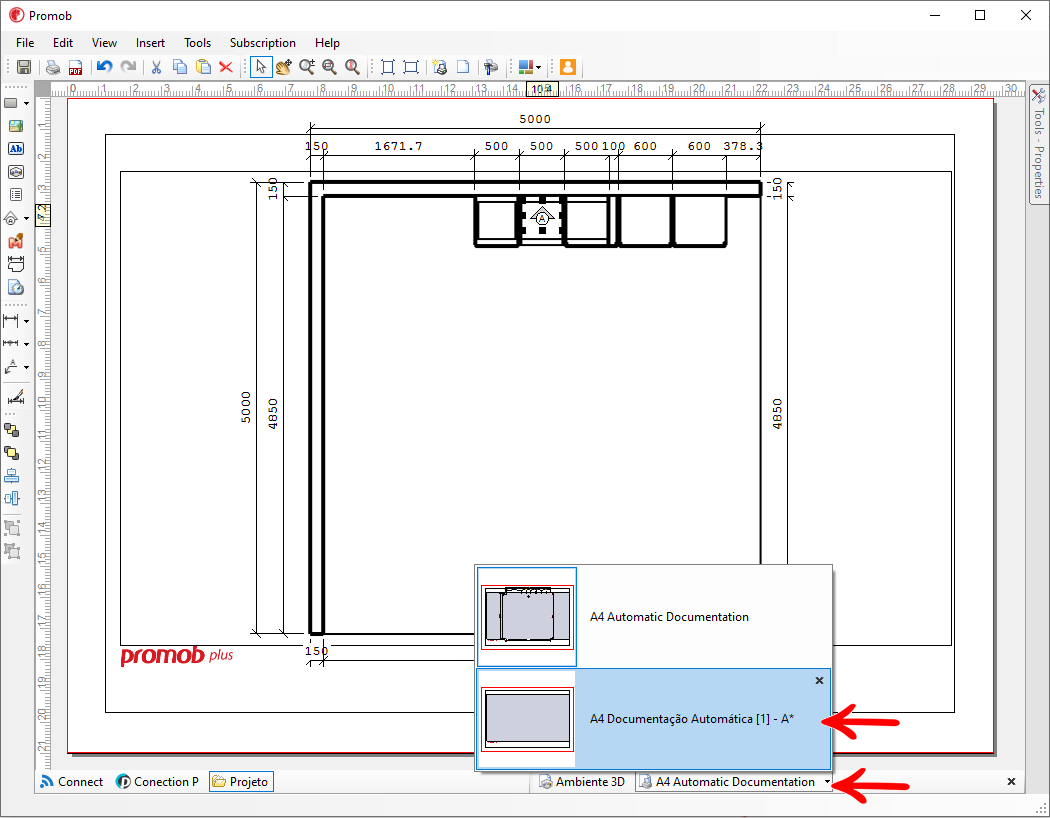Click the blank page icon

pyautogui.click(x=463, y=67)
